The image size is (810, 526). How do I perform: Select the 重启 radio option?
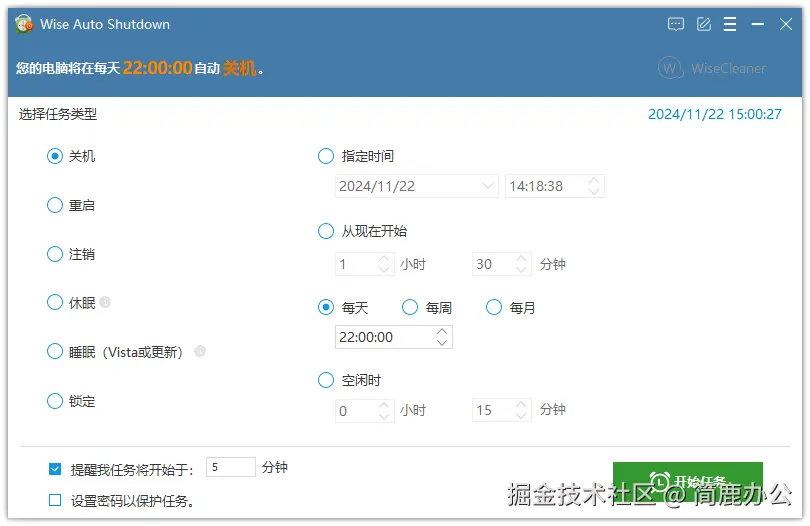point(55,205)
